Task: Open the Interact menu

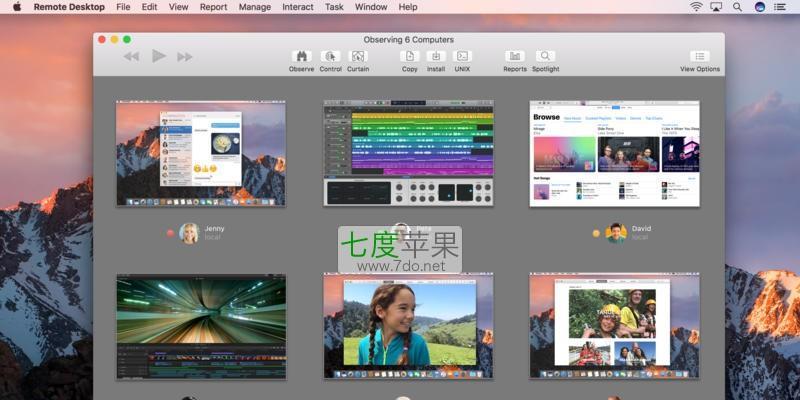Action: [298, 7]
